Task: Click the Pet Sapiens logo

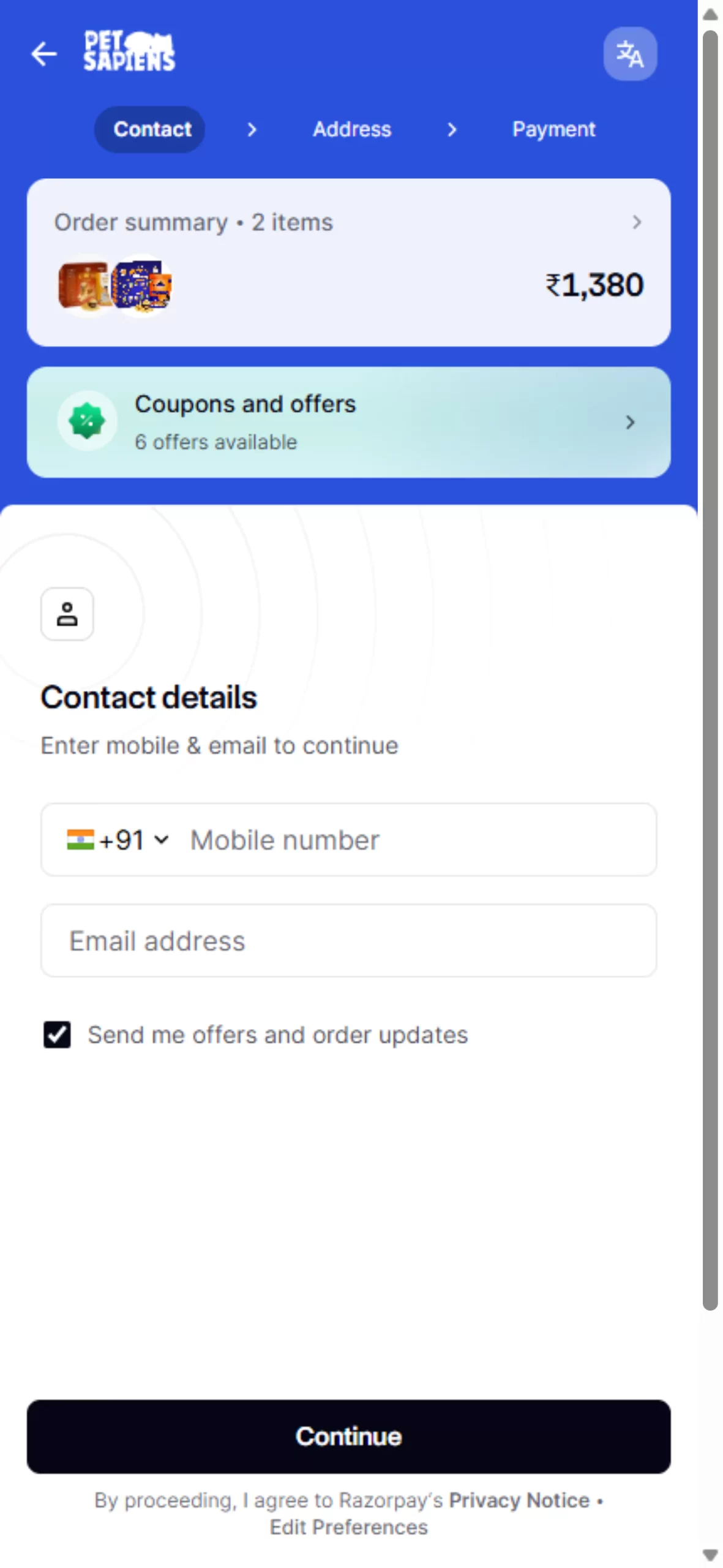Action: coord(129,51)
